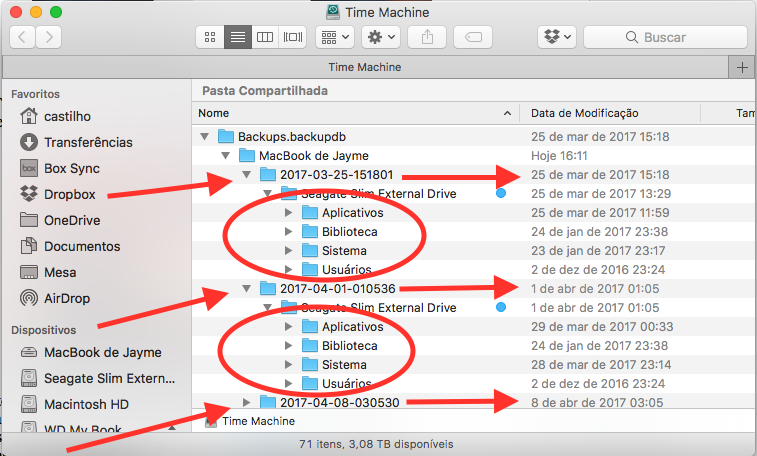Collapse the Backups.backupdb folder

coord(205,137)
